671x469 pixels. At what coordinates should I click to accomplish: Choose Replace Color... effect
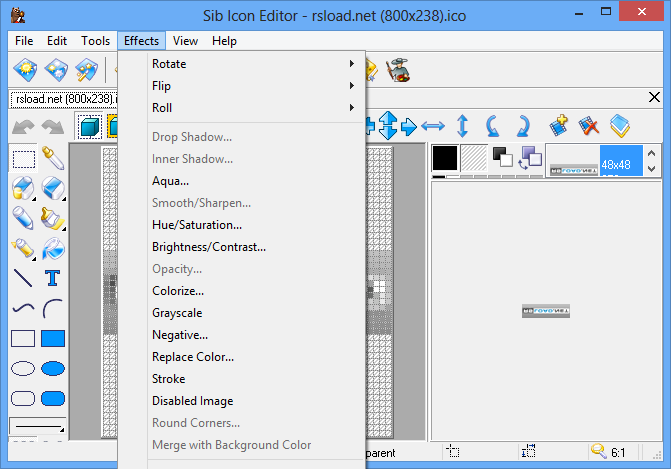pyautogui.click(x=241, y=357)
